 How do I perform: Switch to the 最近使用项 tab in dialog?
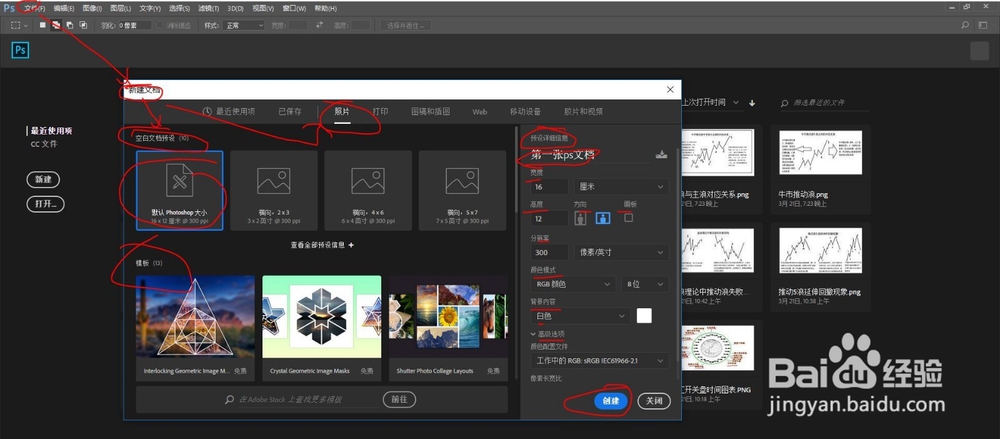click(229, 111)
